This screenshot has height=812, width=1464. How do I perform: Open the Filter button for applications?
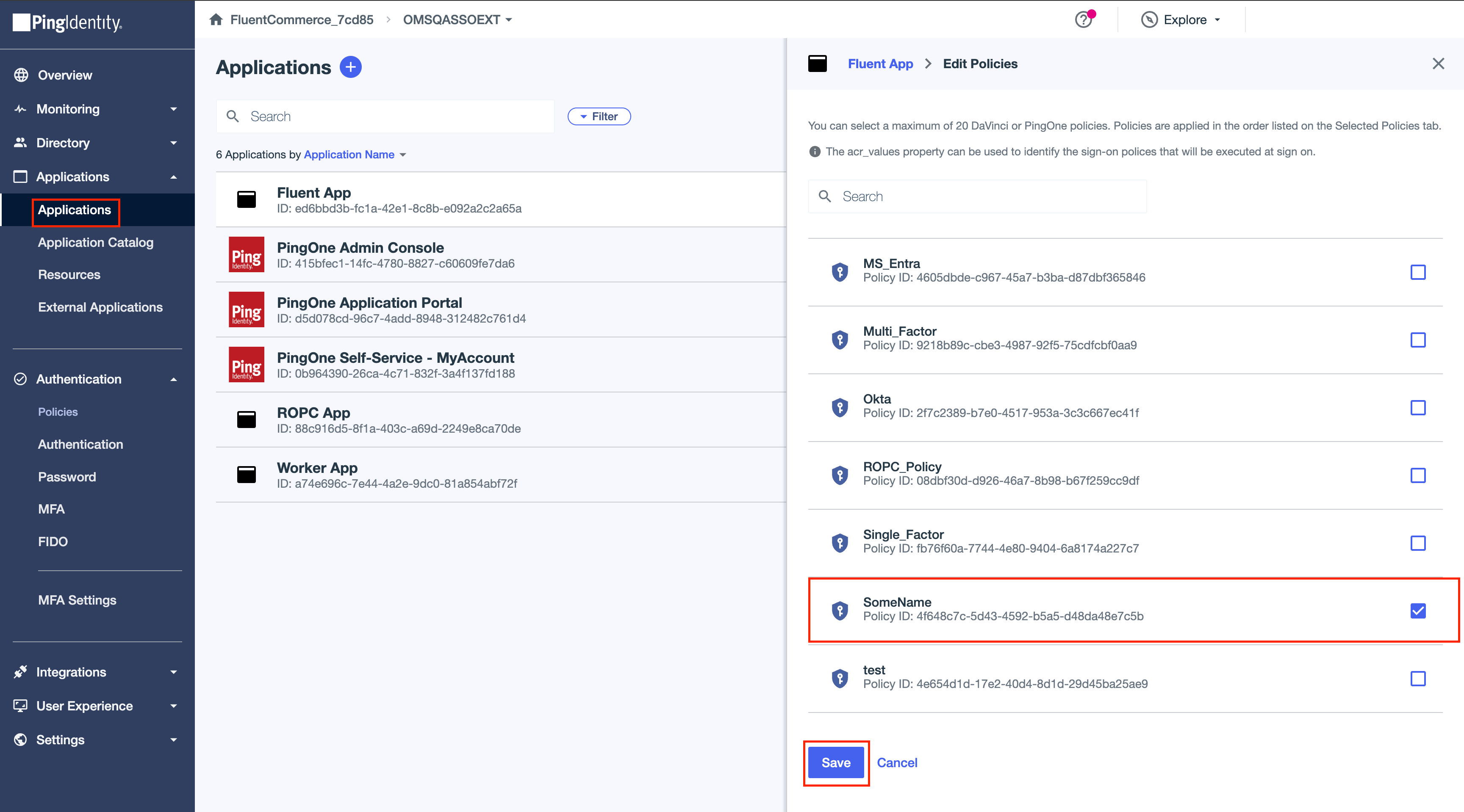[599, 116]
